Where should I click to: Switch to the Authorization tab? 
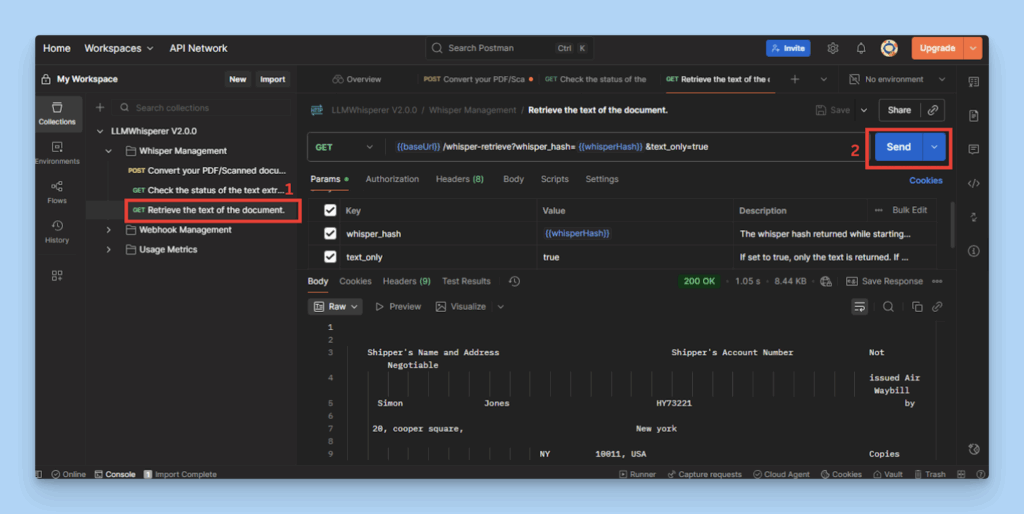click(392, 179)
